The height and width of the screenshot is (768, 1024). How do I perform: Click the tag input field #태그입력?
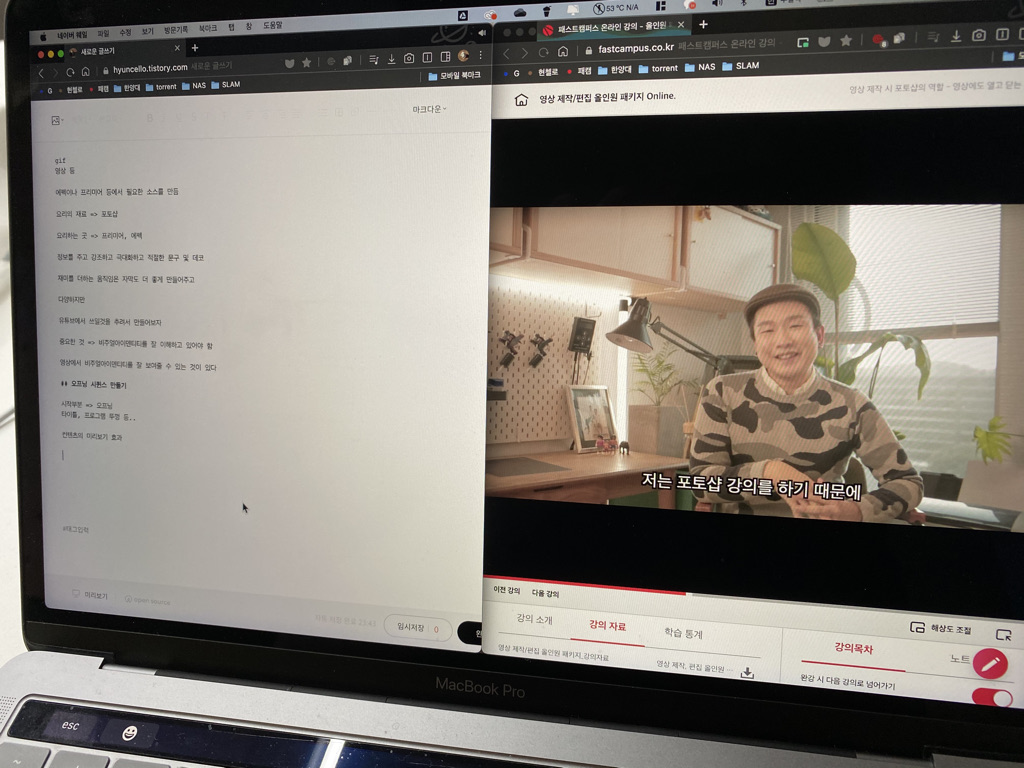click(76, 530)
